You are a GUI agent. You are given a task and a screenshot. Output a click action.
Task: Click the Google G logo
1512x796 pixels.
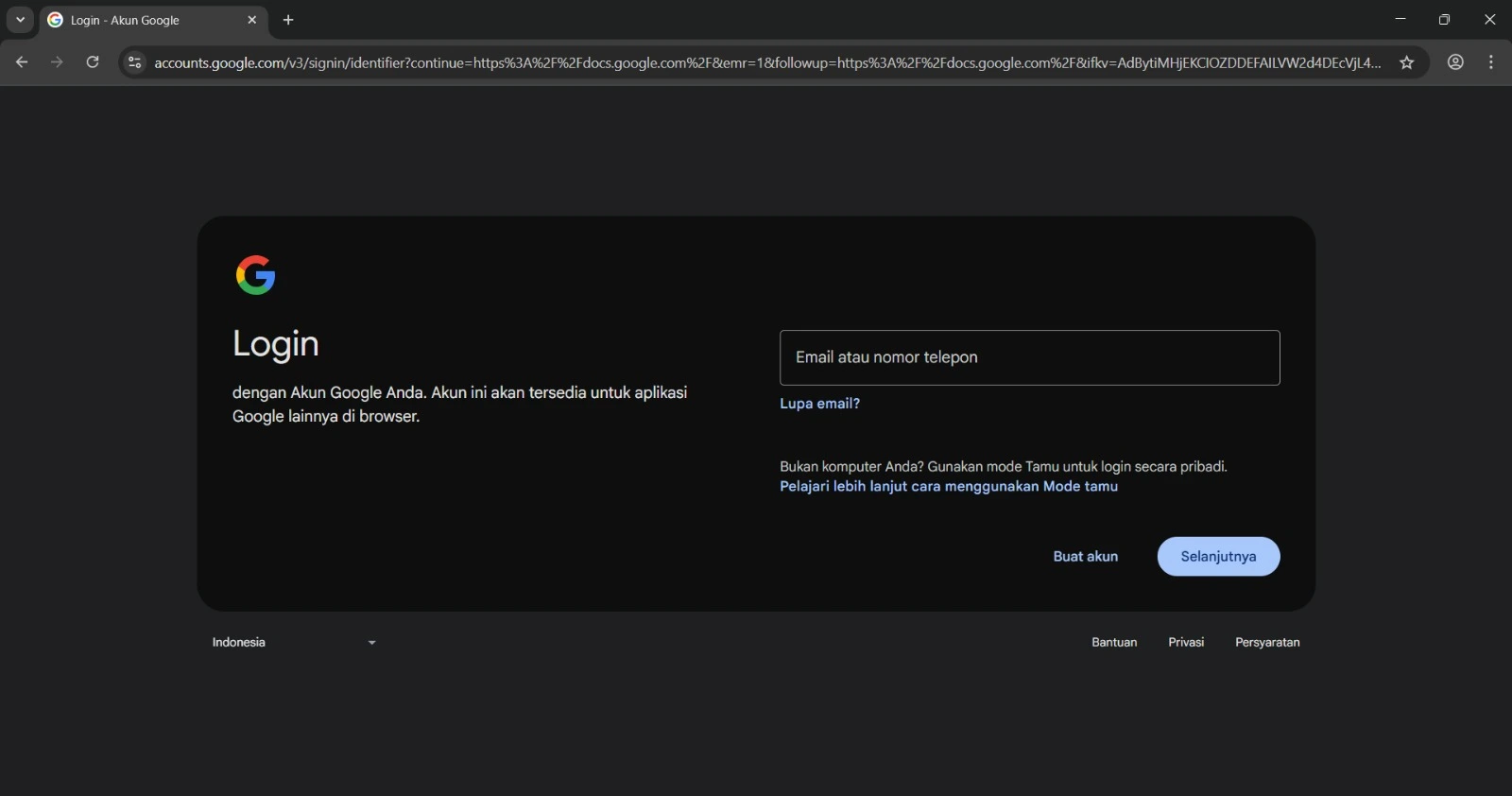[255, 275]
